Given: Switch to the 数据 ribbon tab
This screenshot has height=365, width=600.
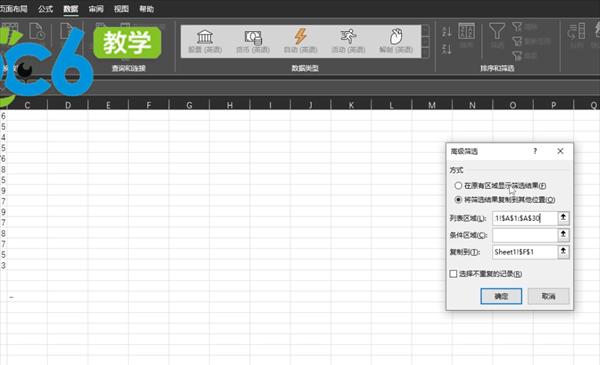Looking at the screenshot, I should 71,9.
